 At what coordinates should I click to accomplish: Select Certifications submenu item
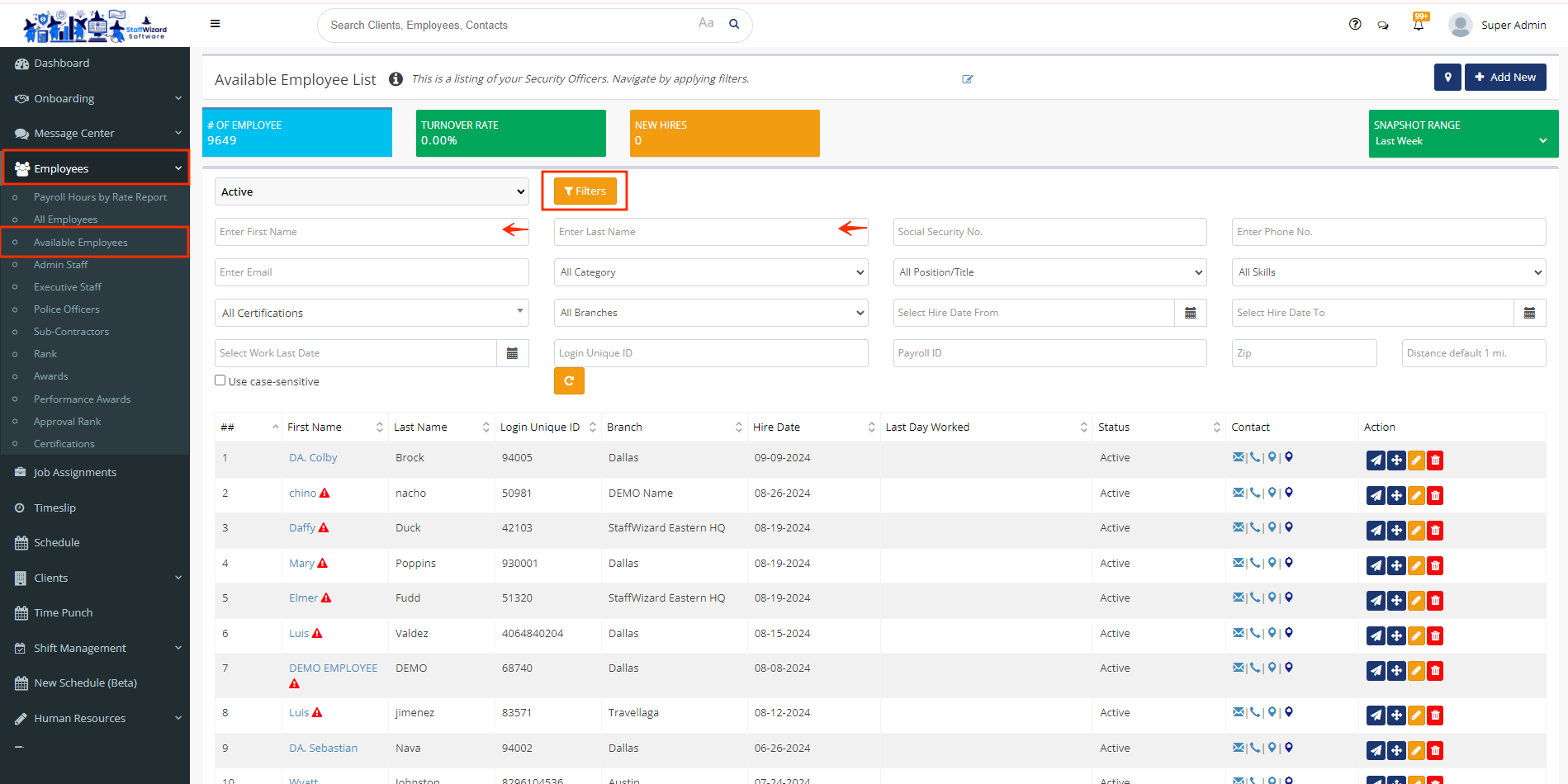tap(64, 444)
